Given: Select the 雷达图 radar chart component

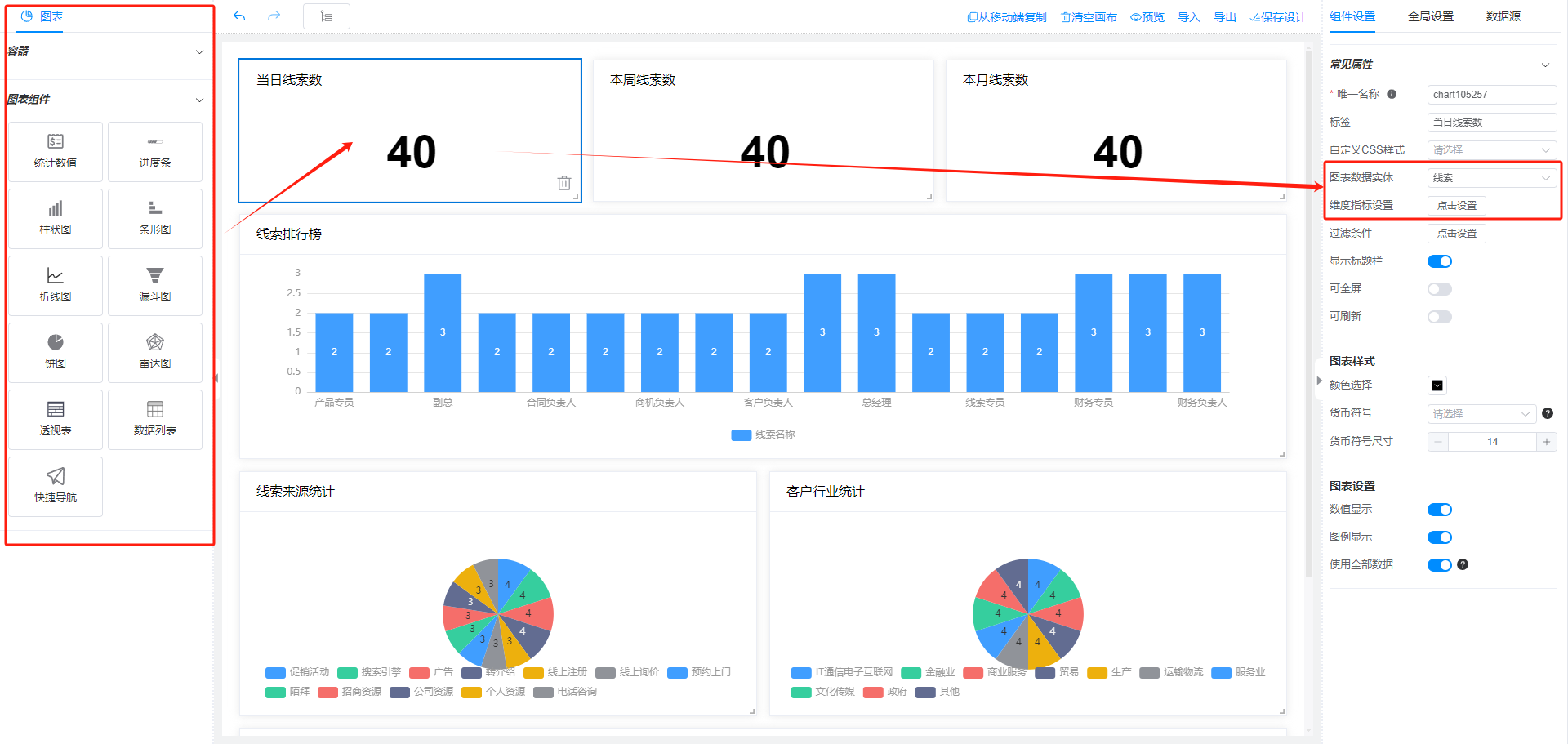Looking at the screenshot, I should 154,352.
